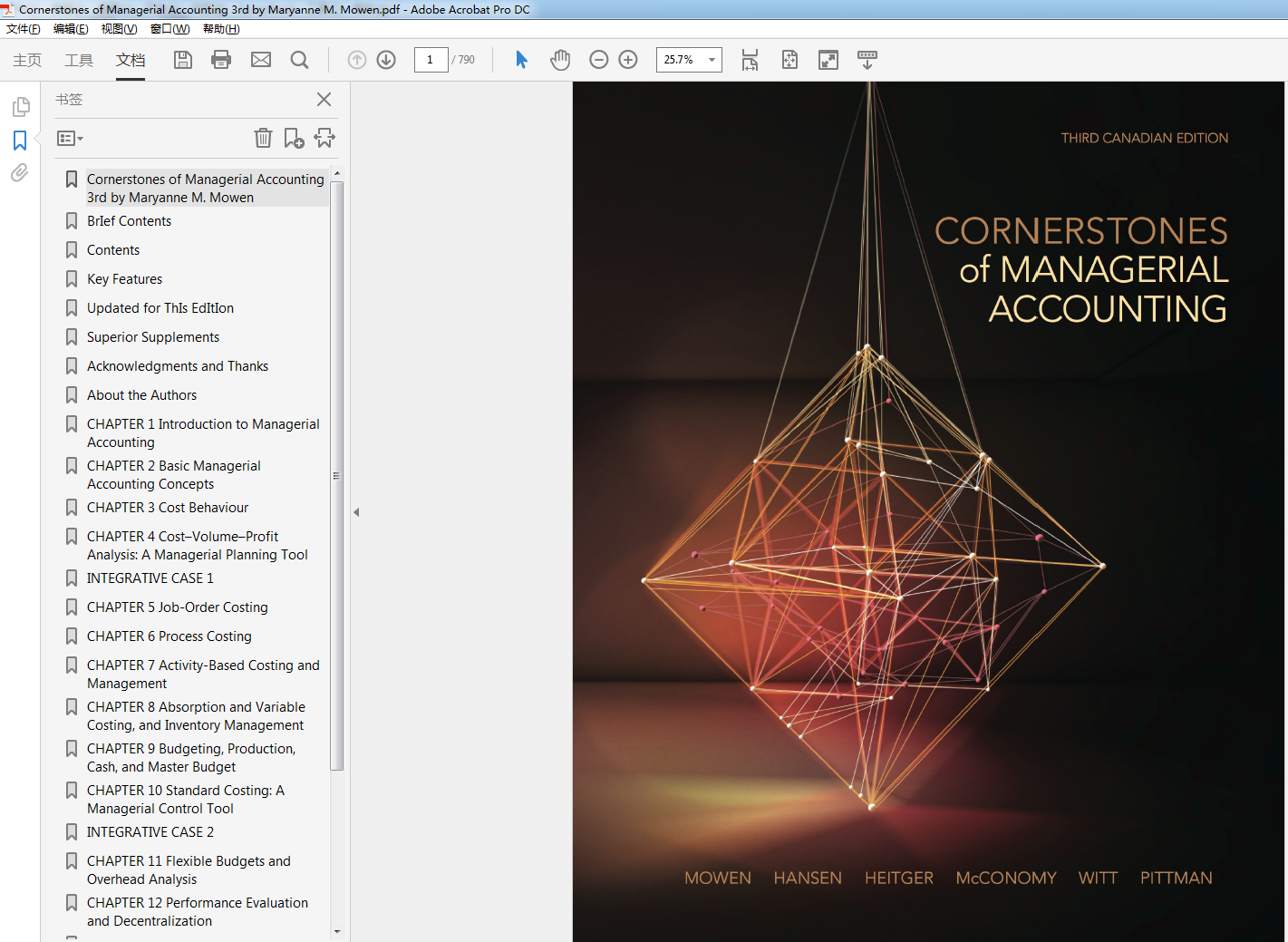Enter full screen view mode icon
Image resolution: width=1288 pixels, height=942 pixels.
[828, 60]
